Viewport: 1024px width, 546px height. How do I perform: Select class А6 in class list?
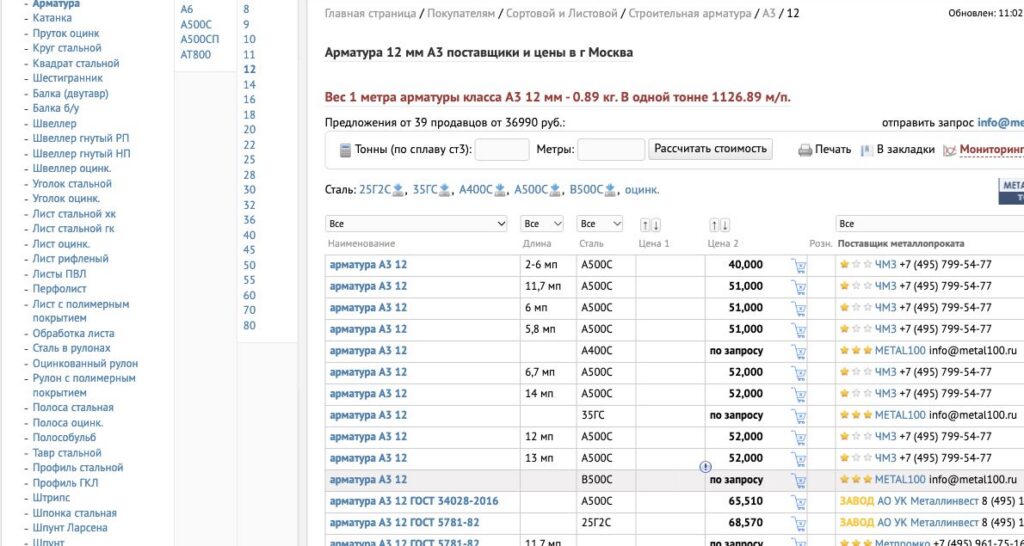(x=187, y=9)
